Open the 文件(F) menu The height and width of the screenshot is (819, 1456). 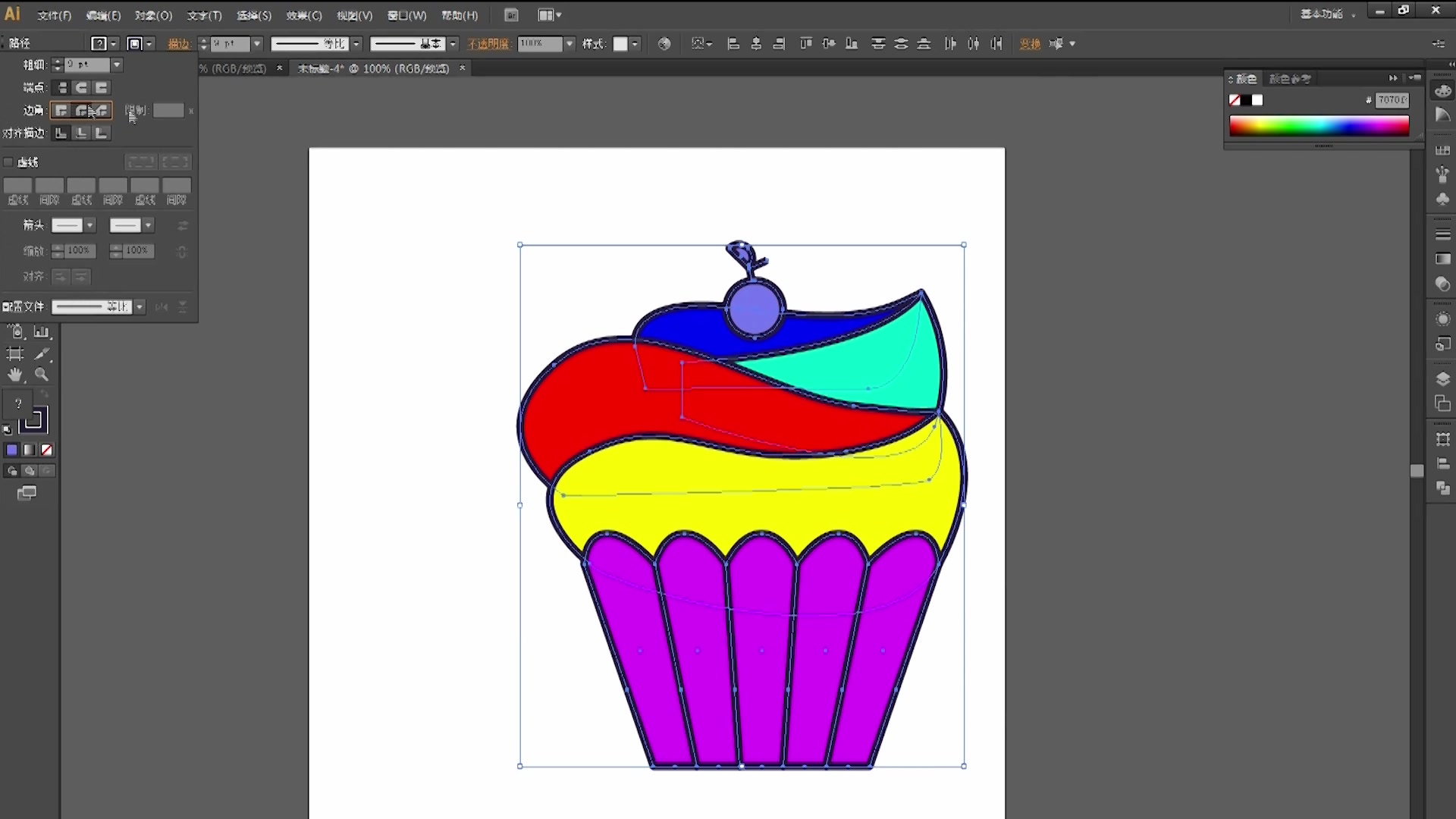click(x=54, y=15)
